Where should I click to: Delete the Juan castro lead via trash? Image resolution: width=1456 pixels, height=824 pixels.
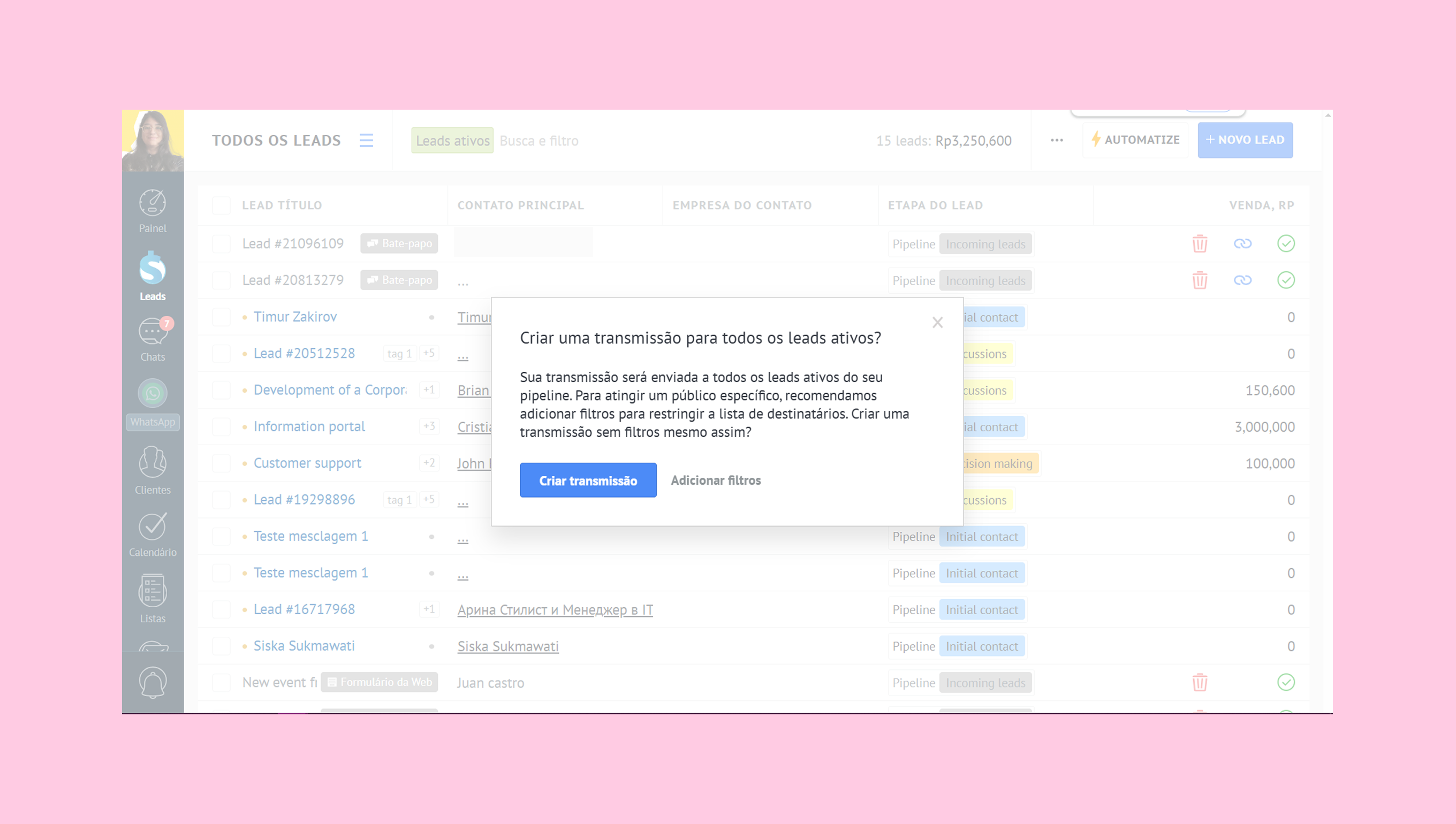1200,683
